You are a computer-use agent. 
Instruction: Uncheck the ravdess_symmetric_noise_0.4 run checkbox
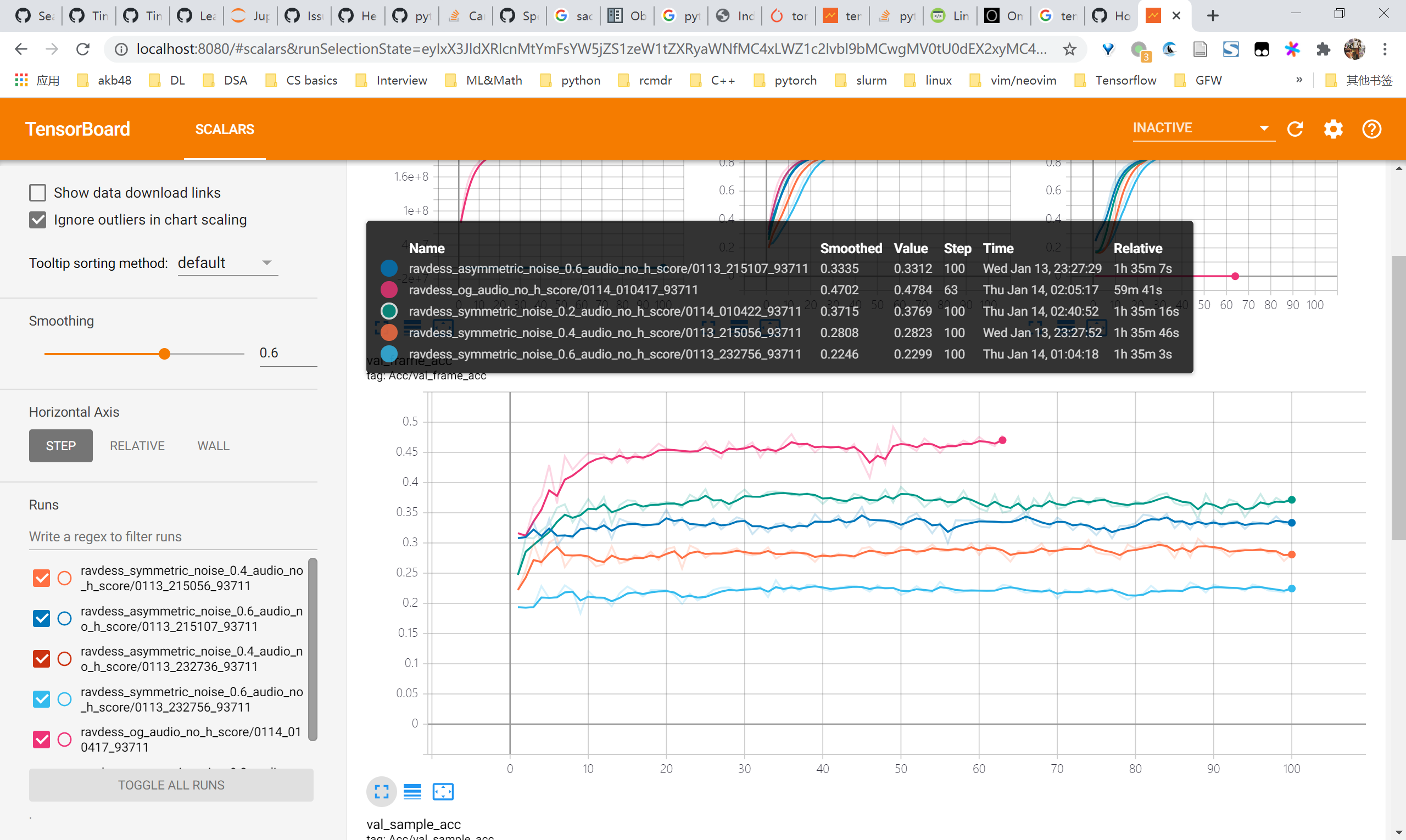pos(41,578)
